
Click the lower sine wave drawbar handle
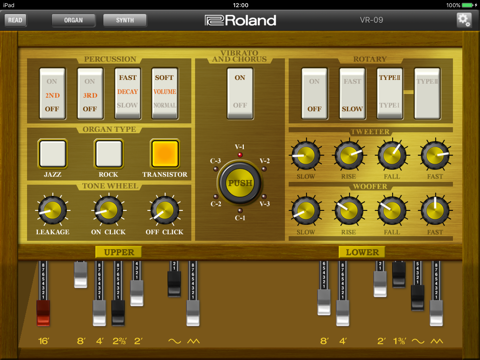[417, 298]
